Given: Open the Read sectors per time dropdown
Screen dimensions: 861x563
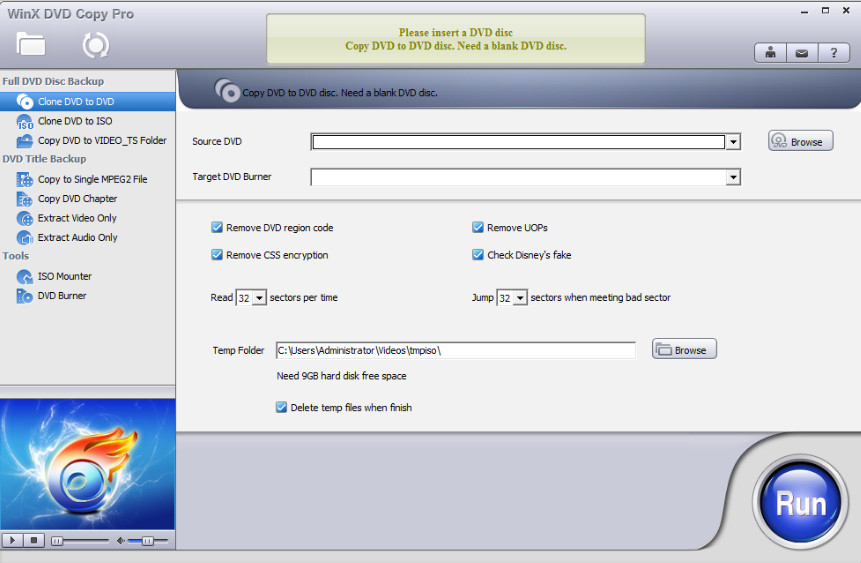Looking at the screenshot, I should [259, 298].
